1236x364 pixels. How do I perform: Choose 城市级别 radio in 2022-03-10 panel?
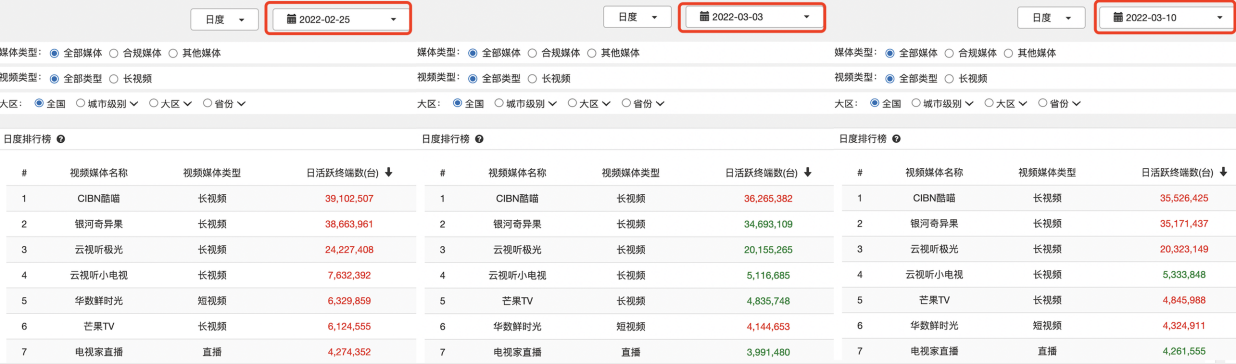[x=915, y=103]
